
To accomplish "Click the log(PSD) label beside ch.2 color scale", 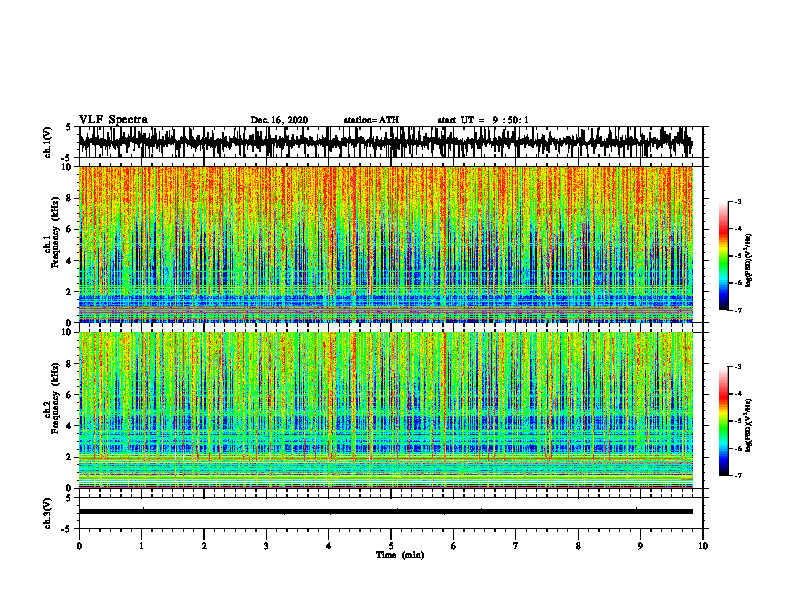I will click(x=749, y=425).
